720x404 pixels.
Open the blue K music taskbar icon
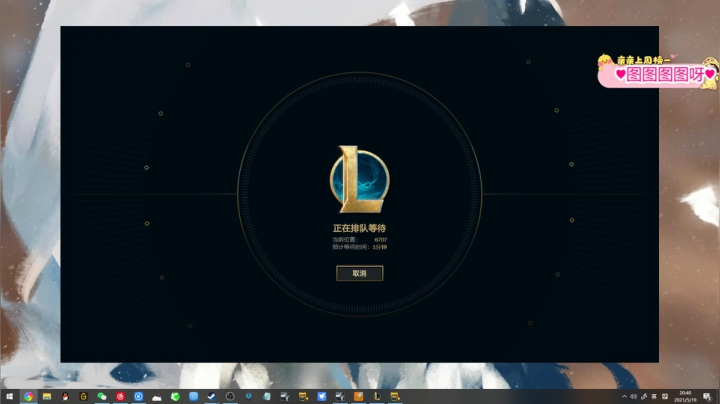(x=139, y=396)
